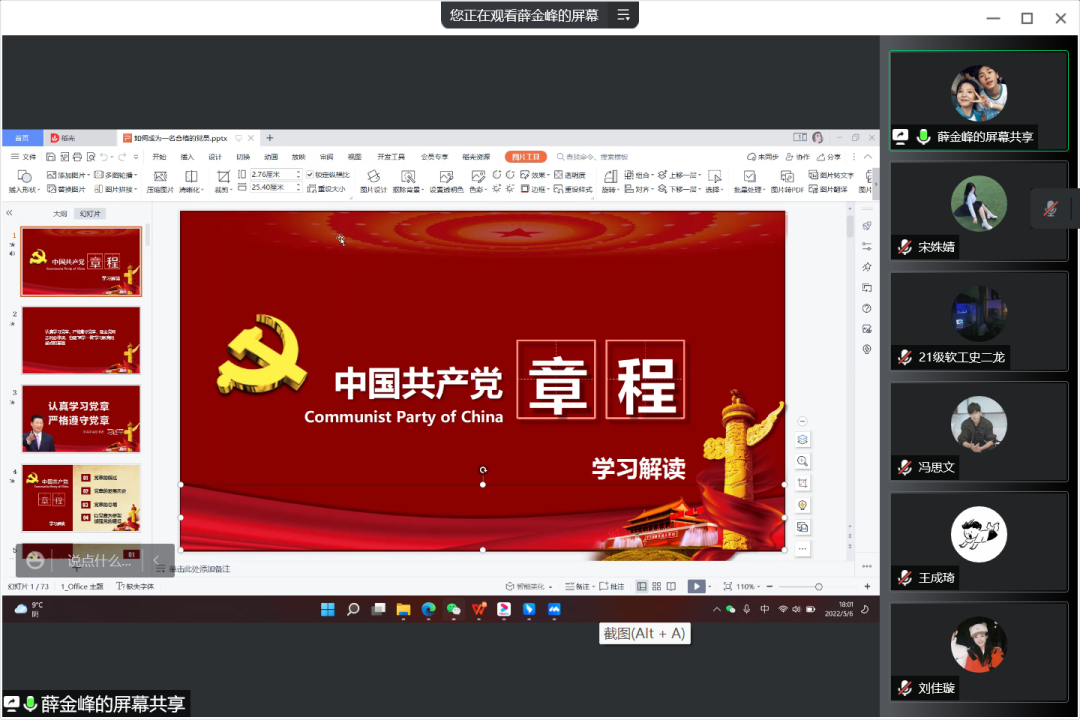This screenshot has height=720, width=1080.
Task: Select slide 3 thumbnail 认真学习党章
Action: coord(81,419)
